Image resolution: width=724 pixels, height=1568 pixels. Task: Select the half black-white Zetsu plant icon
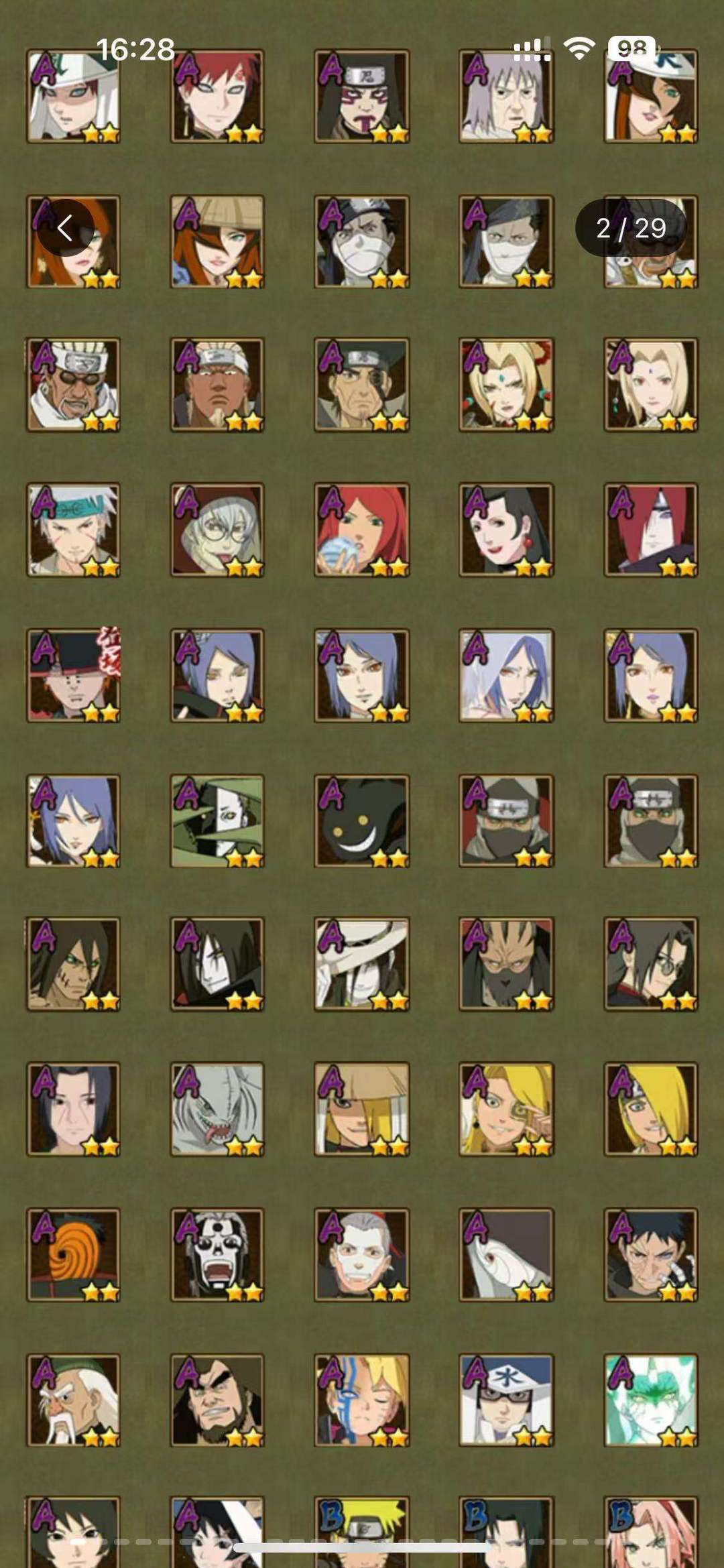pyautogui.click(x=217, y=821)
